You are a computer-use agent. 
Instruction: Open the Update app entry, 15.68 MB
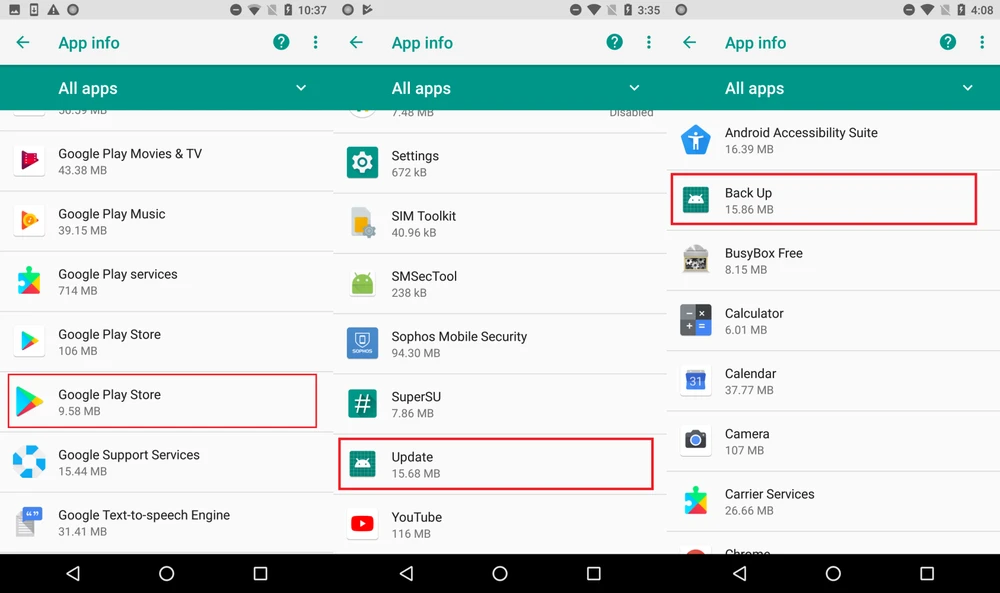tap(495, 464)
